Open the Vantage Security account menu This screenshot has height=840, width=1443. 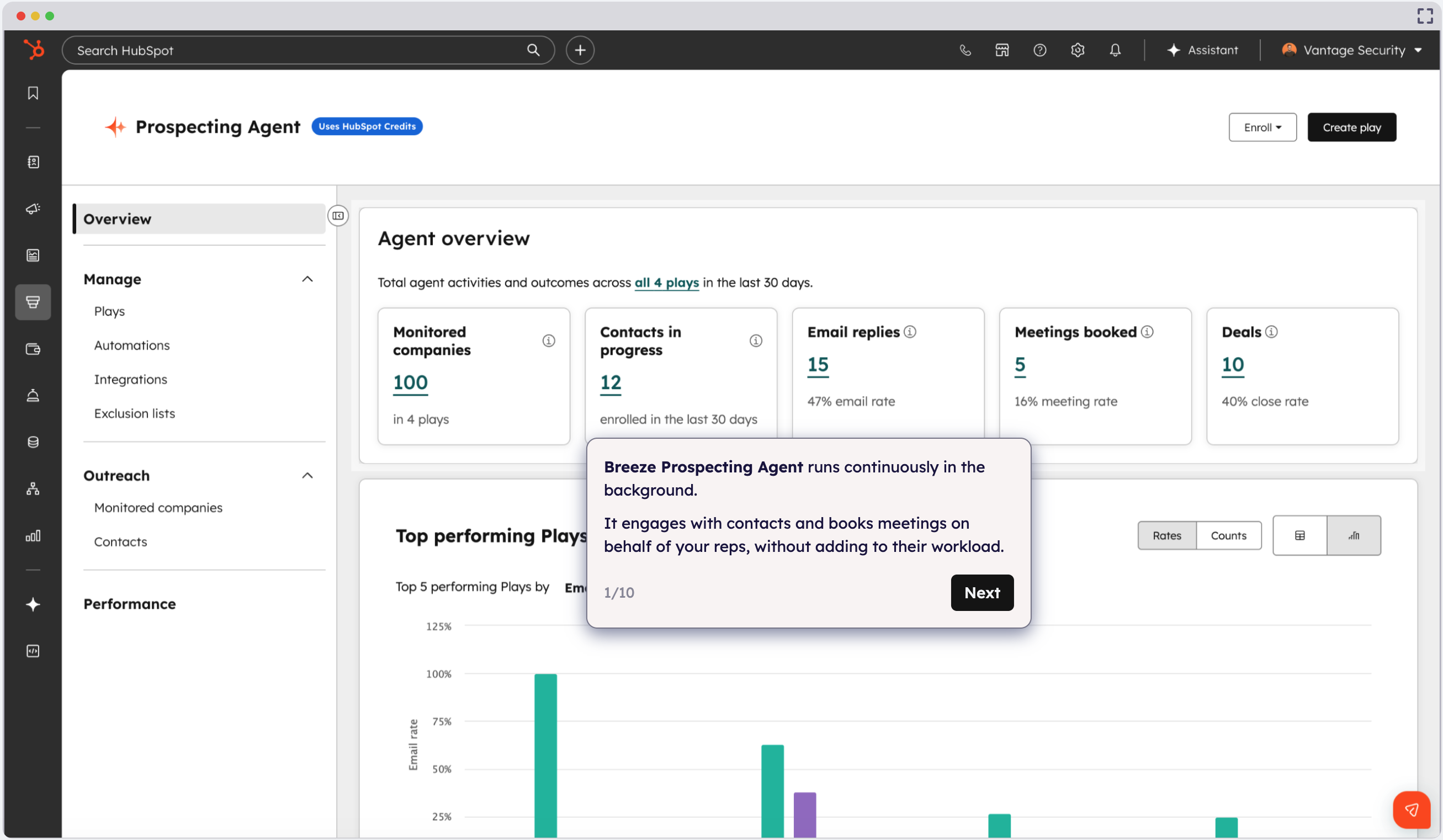pyautogui.click(x=1352, y=50)
